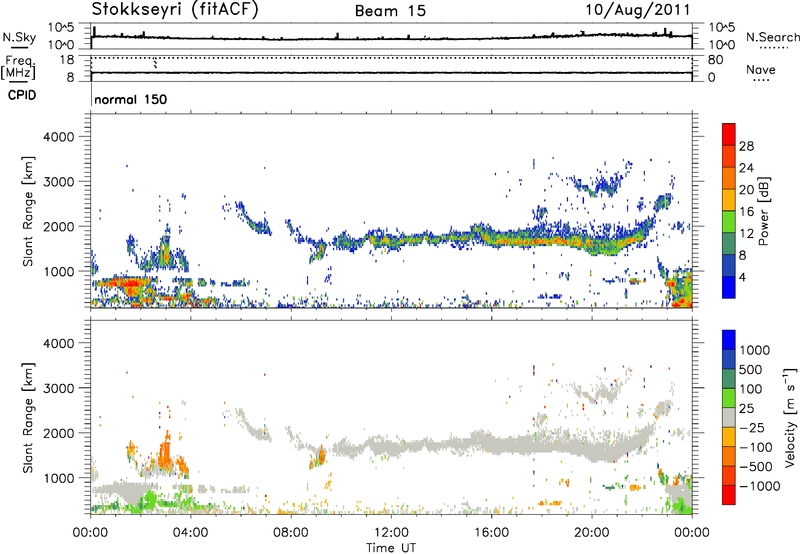This screenshot has height=554, width=800.
Task: Click the 'normal 150' CPID text
Action: [x=131, y=99]
